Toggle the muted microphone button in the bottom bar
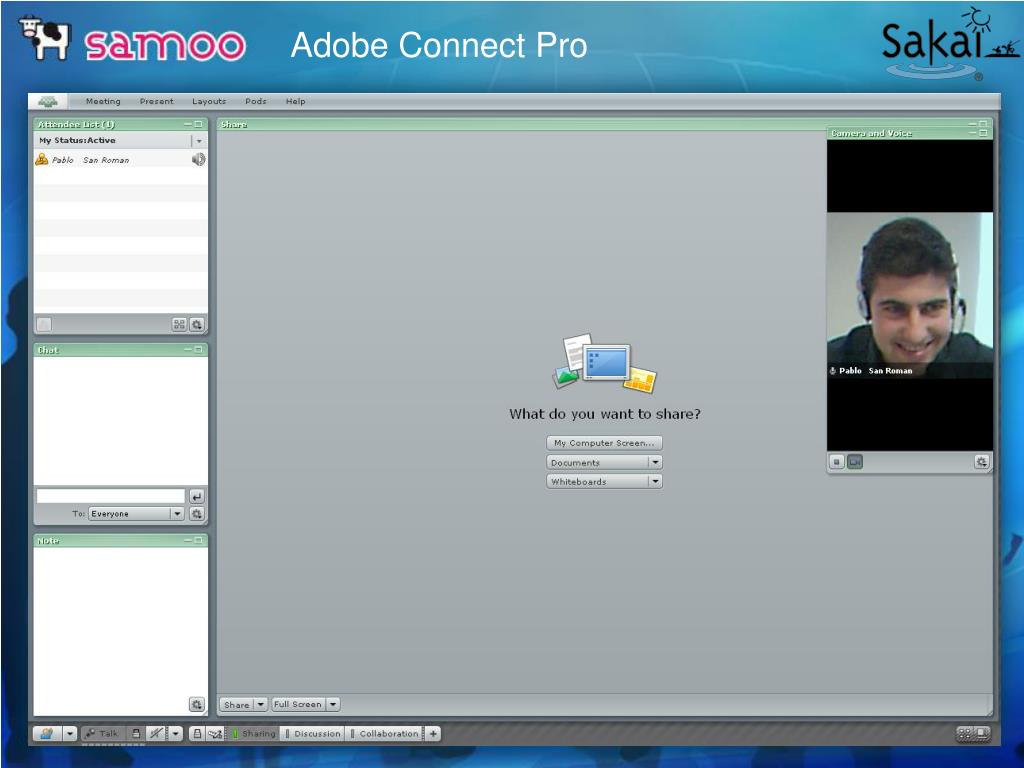The height and width of the screenshot is (768, 1024). pyautogui.click(x=156, y=733)
